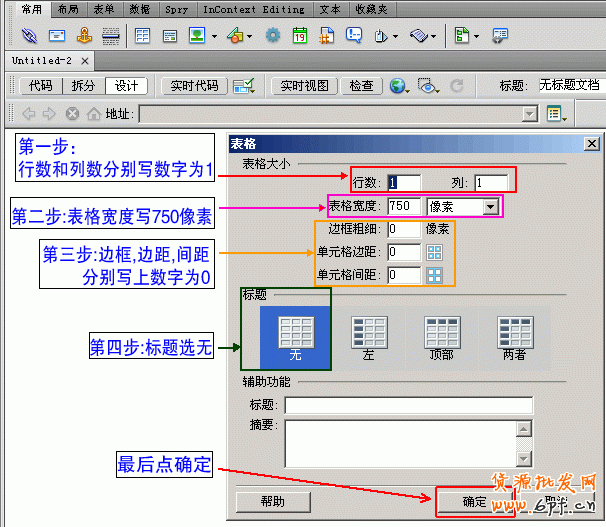The height and width of the screenshot is (527, 606).
Task: Expand the address bar dropdown
Action: [x=530, y=114]
